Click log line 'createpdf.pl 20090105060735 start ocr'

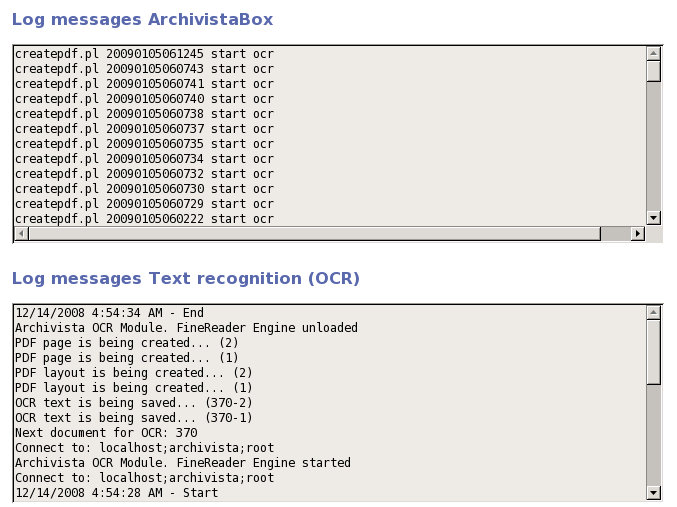(144, 144)
